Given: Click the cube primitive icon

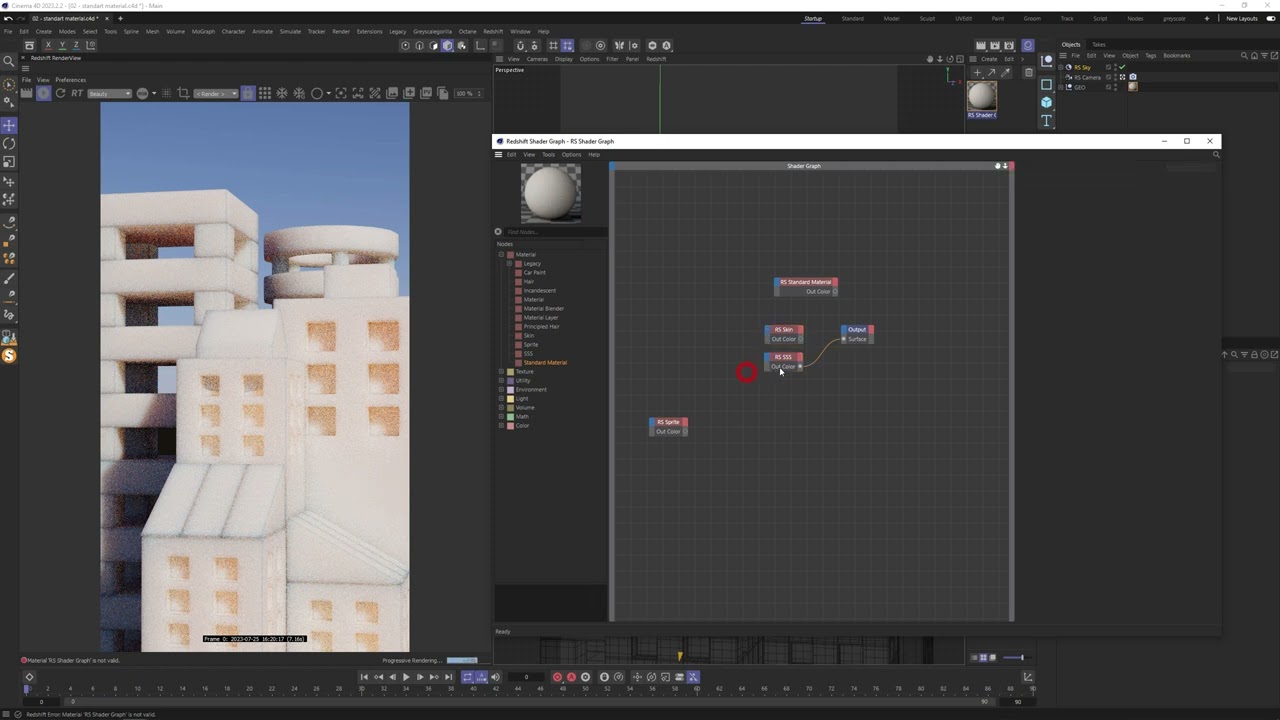Looking at the screenshot, I should (1046, 102).
